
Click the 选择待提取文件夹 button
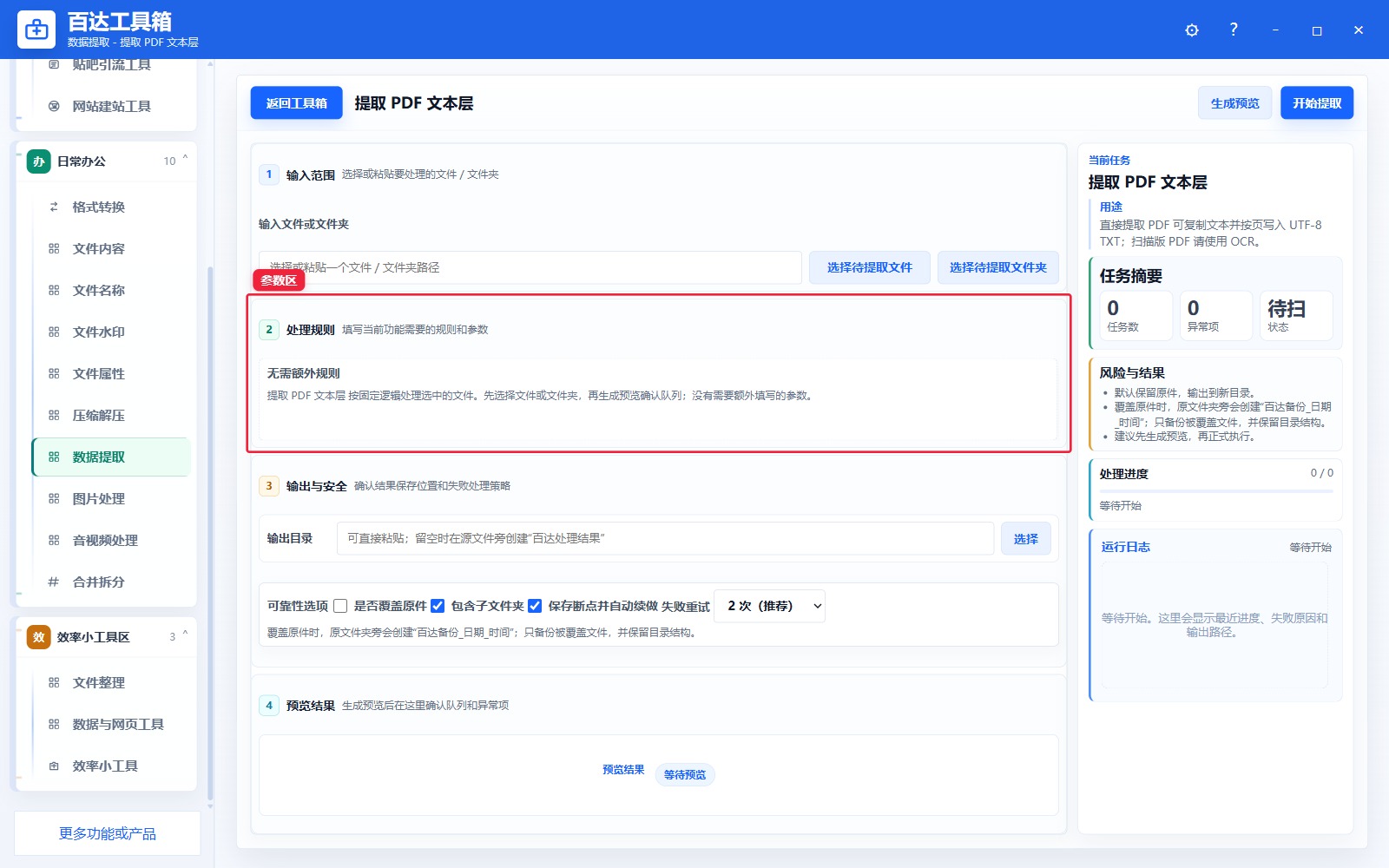pos(998,267)
